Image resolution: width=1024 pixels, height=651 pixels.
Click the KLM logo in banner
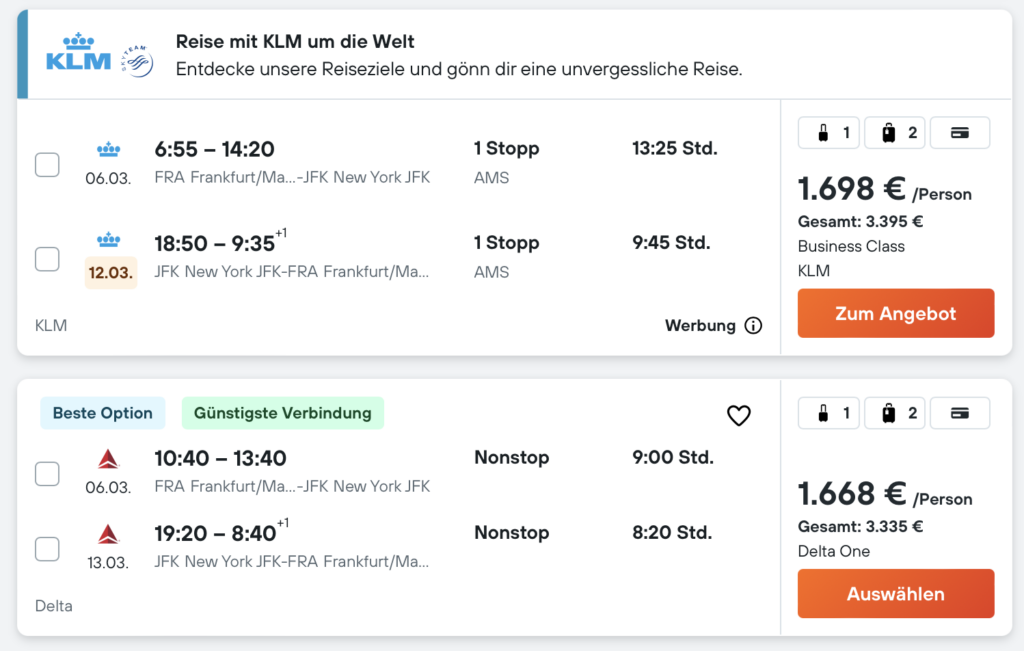point(79,53)
